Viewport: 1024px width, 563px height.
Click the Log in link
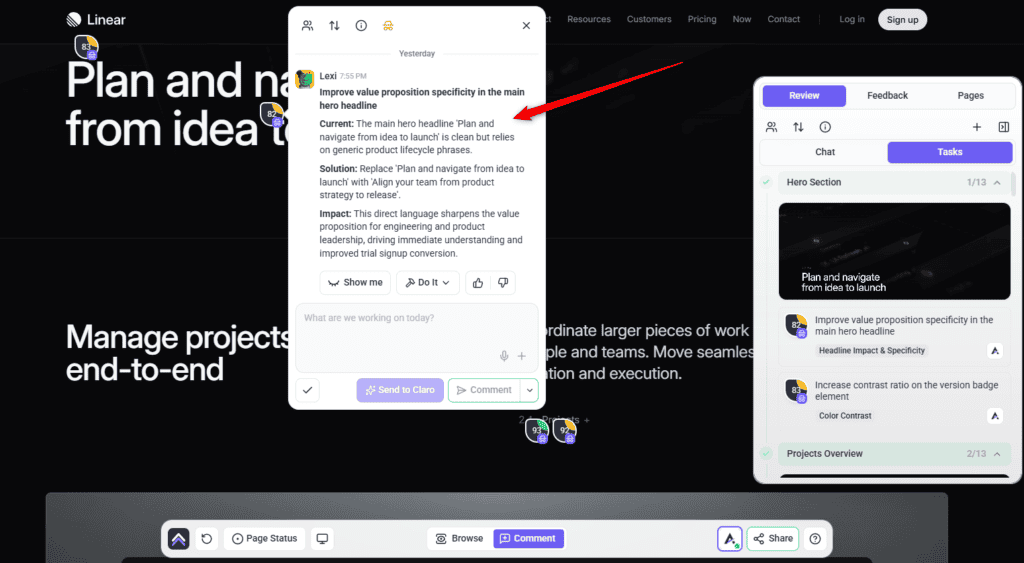pyautogui.click(x=852, y=20)
